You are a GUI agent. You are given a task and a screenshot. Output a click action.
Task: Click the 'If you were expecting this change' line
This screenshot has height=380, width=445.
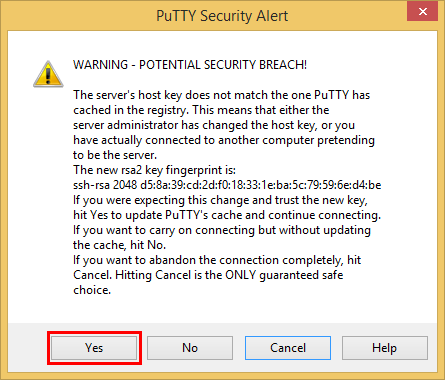pyautogui.click(x=220, y=200)
